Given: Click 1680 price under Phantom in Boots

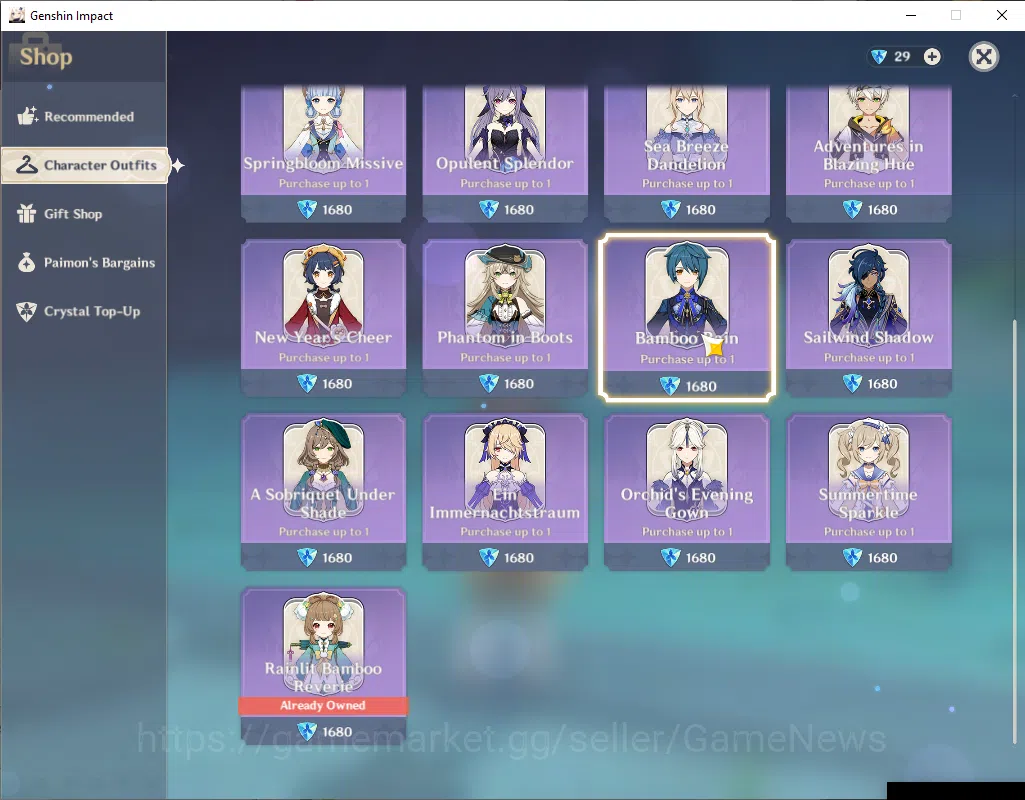Looking at the screenshot, I should [x=519, y=384].
